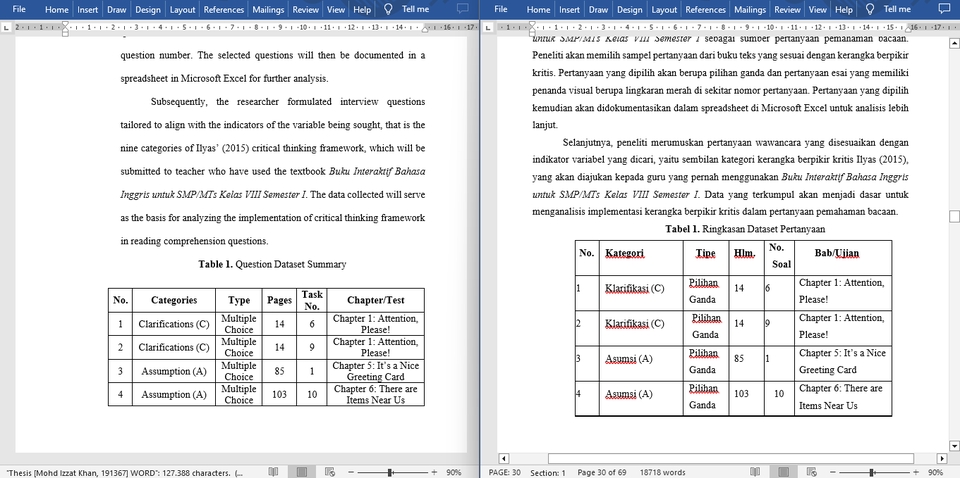
Task: Open the View tab in right window
Action: (x=817, y=9)
